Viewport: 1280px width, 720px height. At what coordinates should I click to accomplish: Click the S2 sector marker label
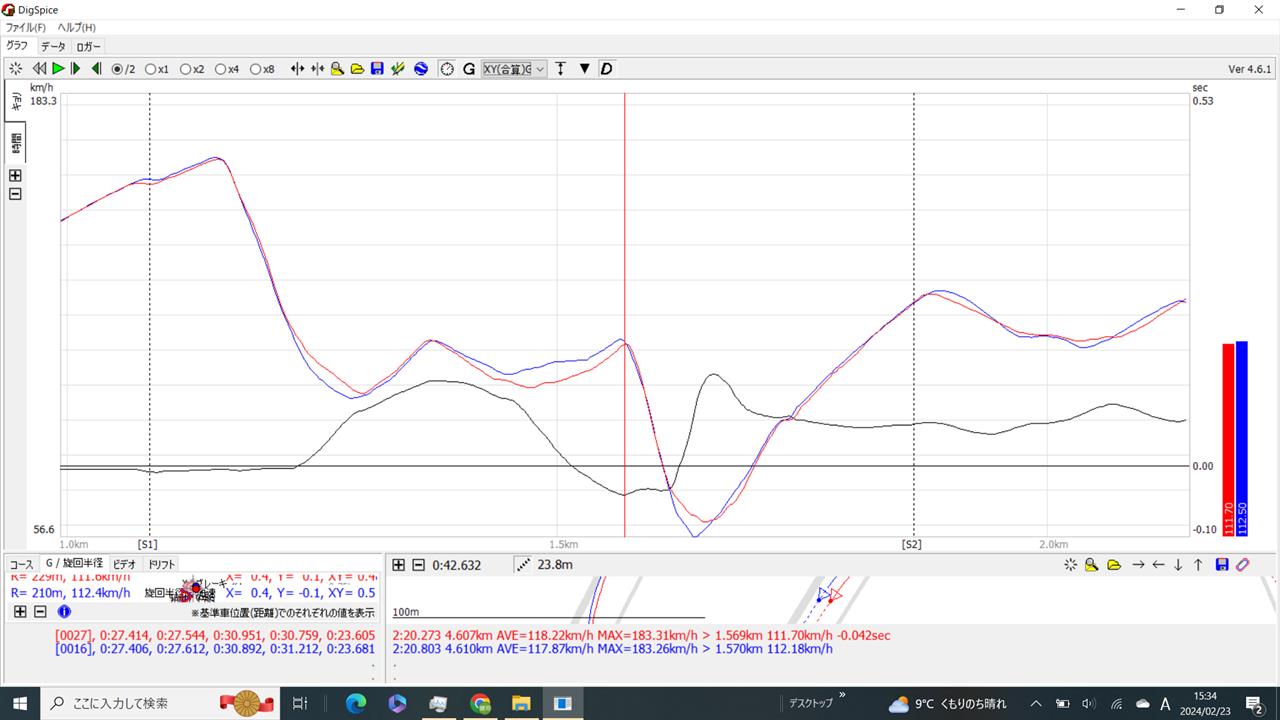click(911, 545)
